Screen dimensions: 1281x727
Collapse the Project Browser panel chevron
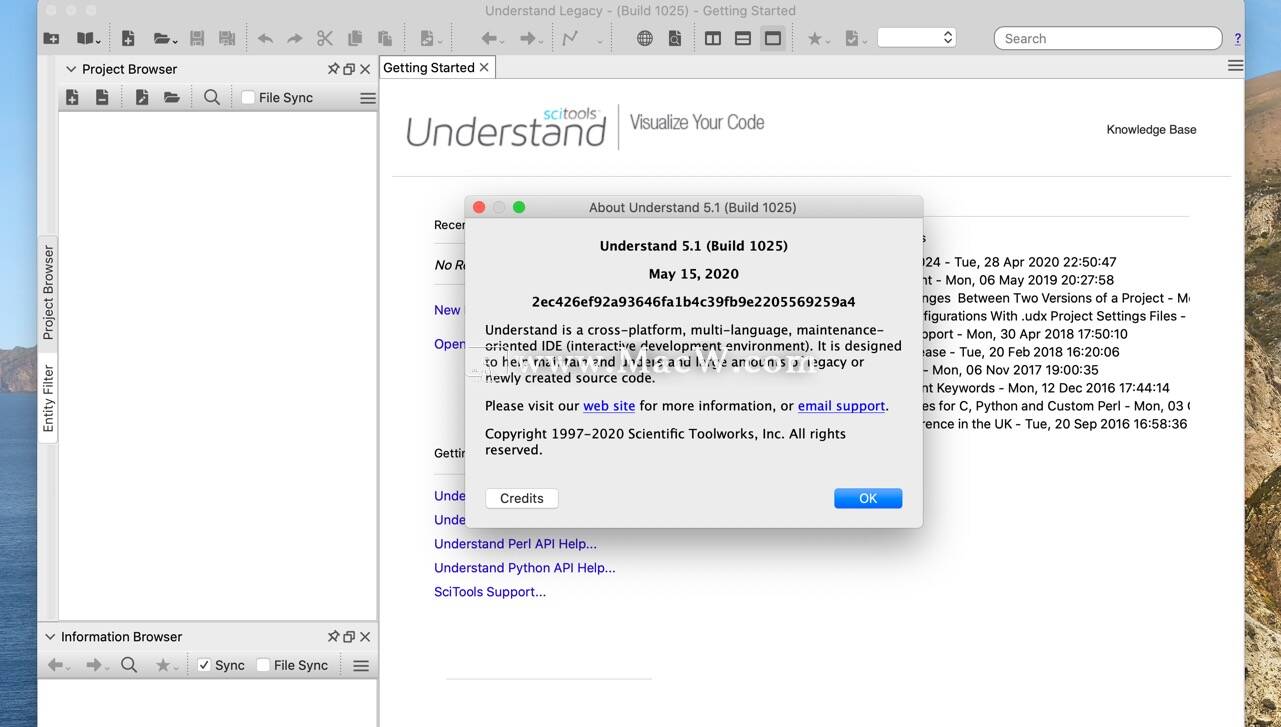click(71, 69)
